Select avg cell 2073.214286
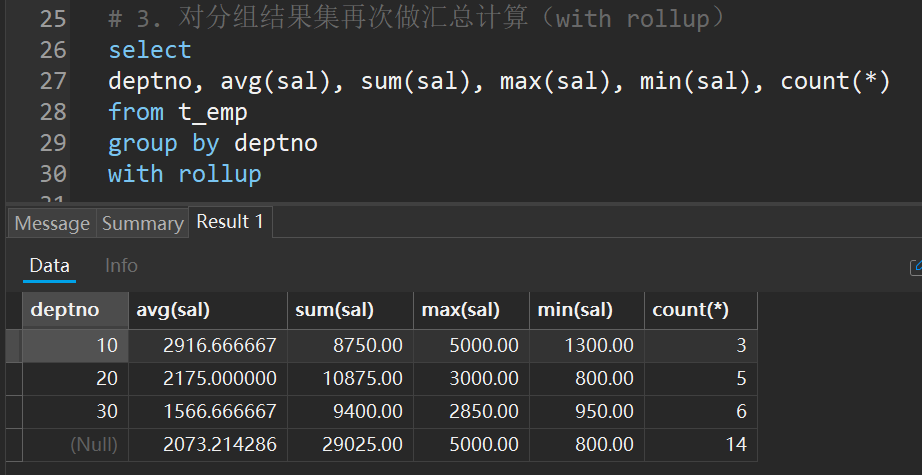Screen dimensions: 922x475 [x=208, y=444]
